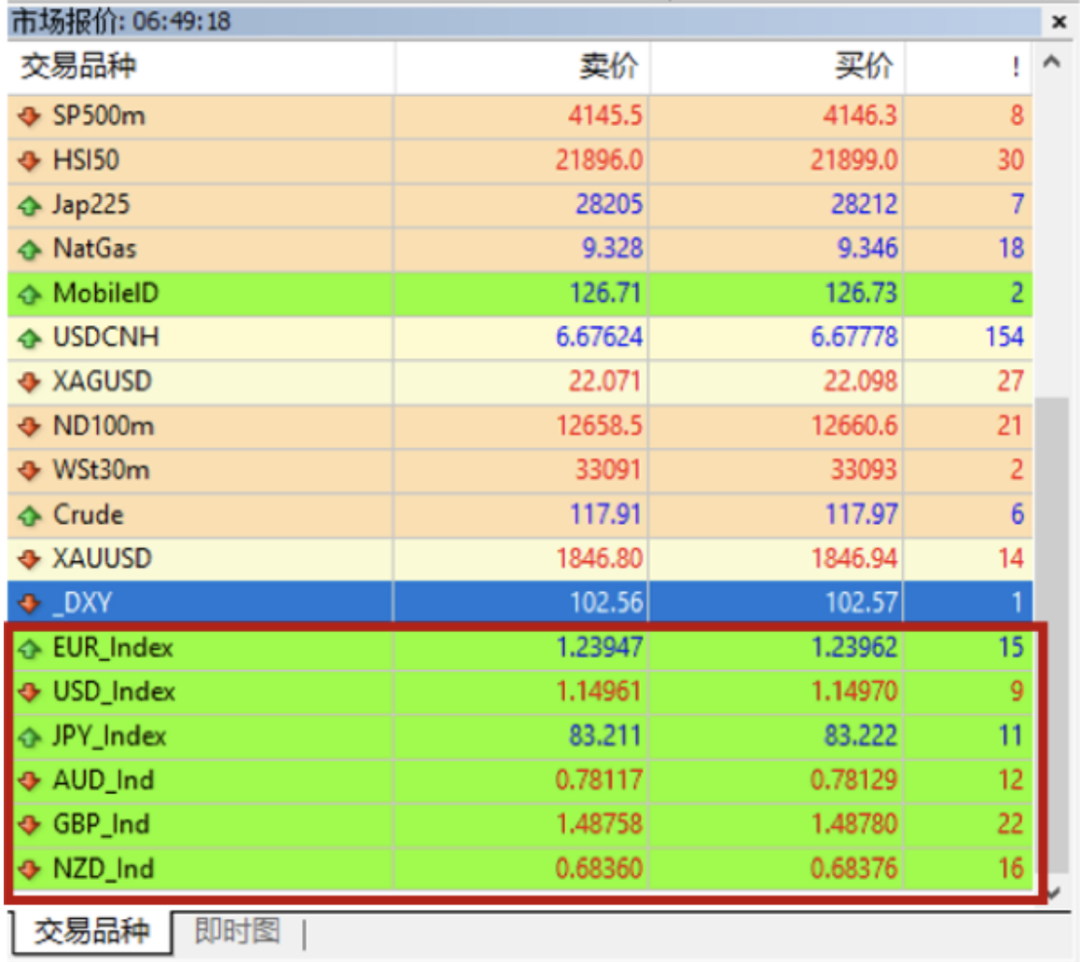
Task: Click the down arrow icon beside WSt30m
Action: coord(30,471)
